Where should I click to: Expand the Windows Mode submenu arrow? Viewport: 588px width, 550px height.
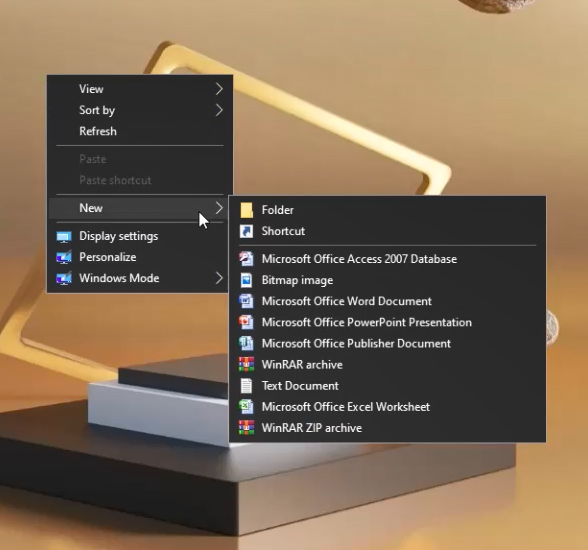click(x=219, y=278)
